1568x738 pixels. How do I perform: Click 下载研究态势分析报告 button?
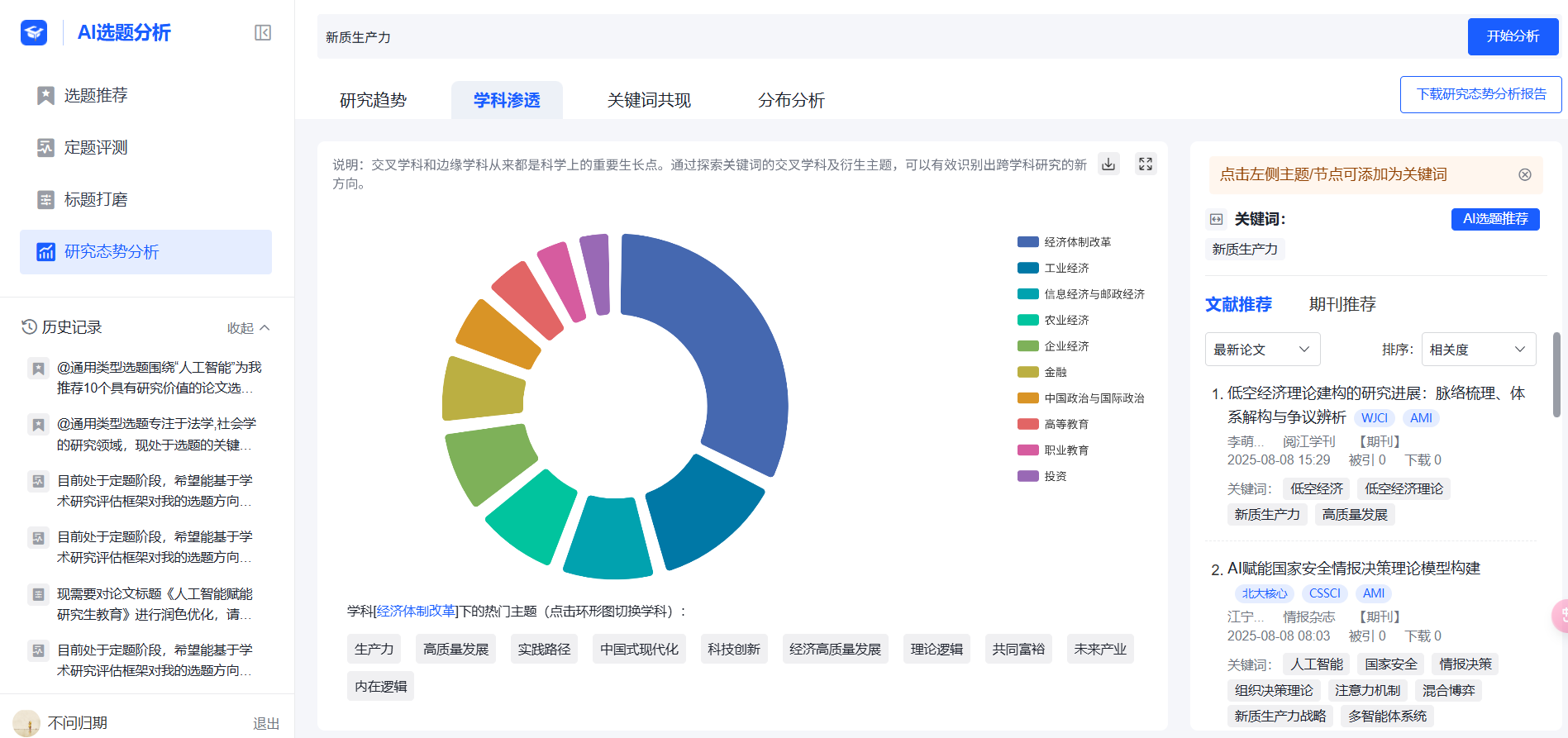[1480, 94]
